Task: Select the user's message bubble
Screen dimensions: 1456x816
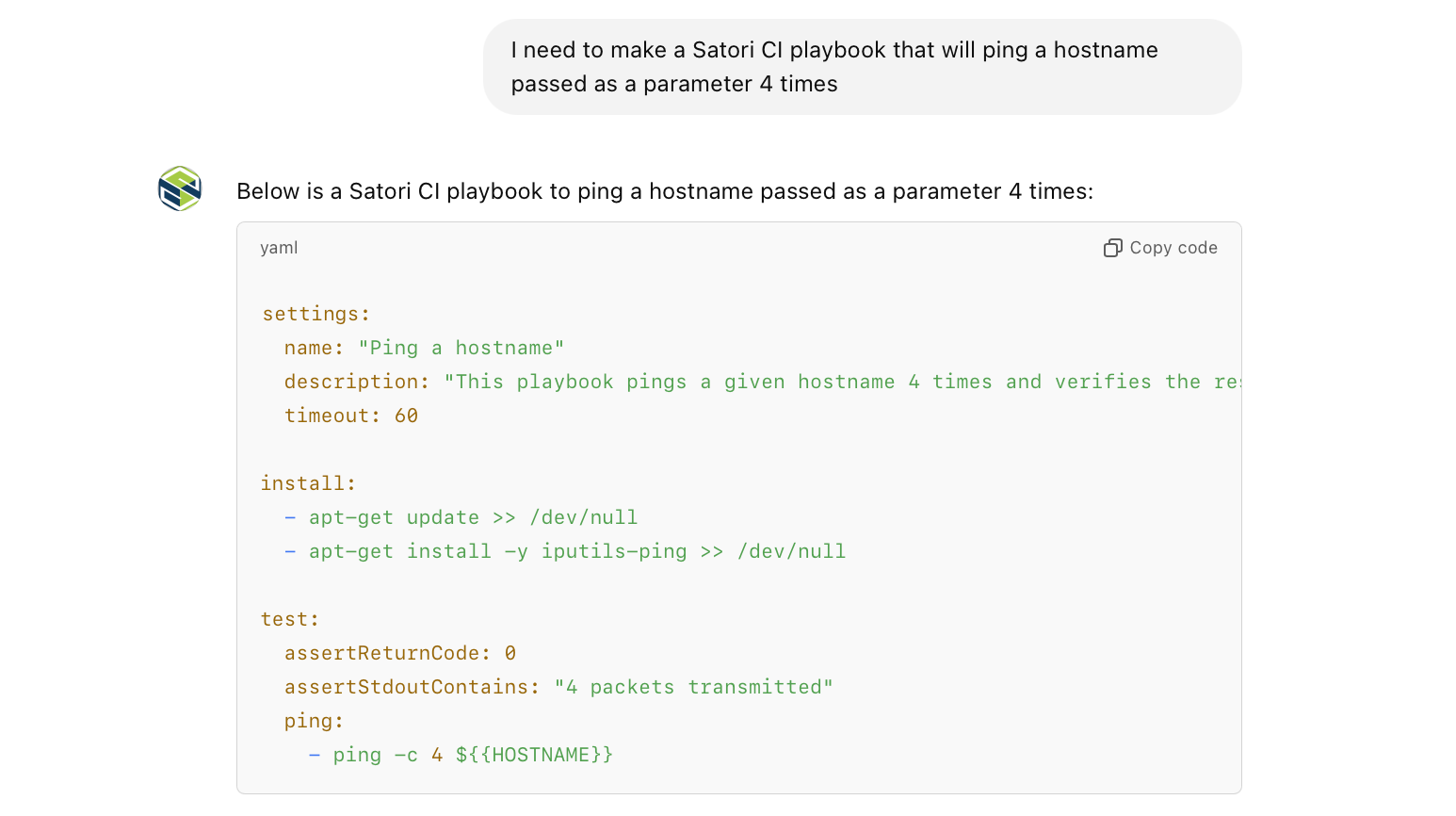Action: click(862, 67)
